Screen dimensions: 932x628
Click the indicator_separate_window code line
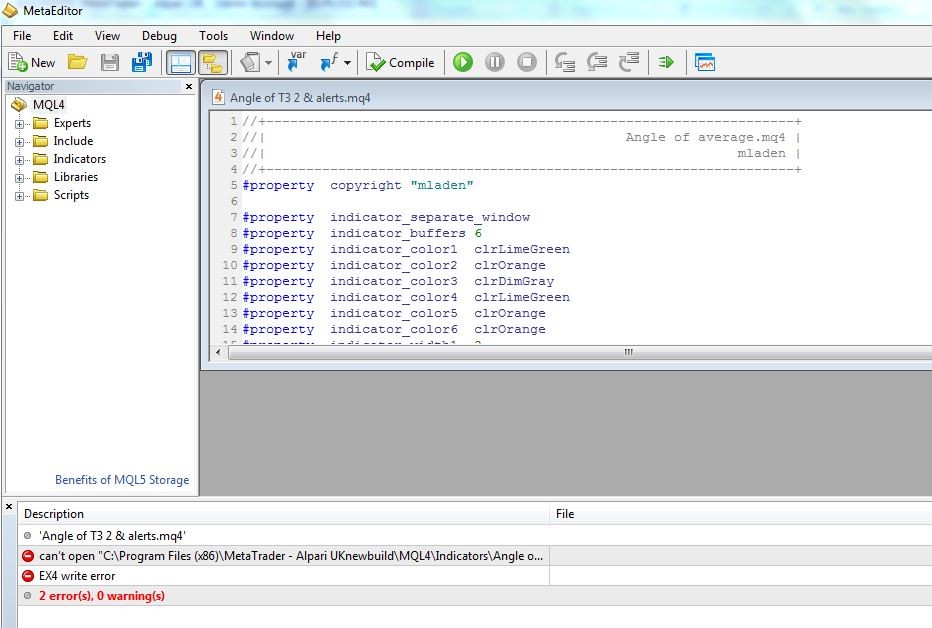point(386,217)
